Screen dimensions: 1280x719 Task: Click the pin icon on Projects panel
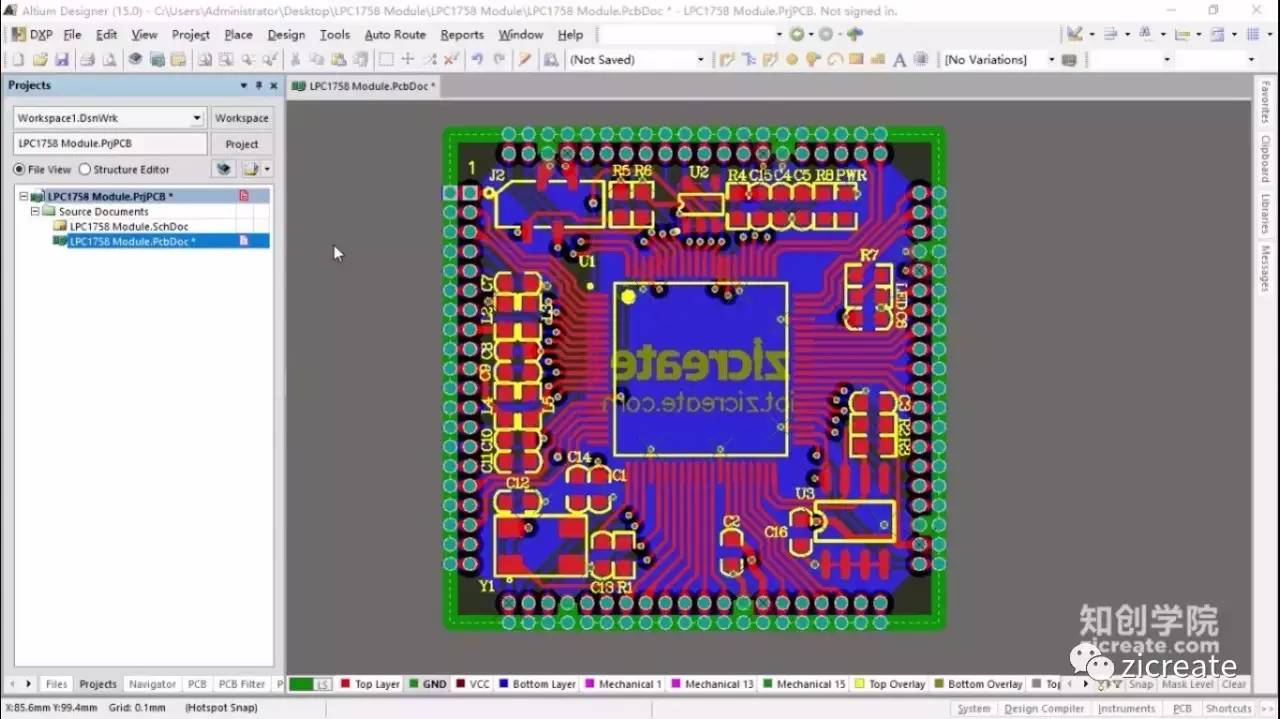pyautogui.click(x=259, y=86)
